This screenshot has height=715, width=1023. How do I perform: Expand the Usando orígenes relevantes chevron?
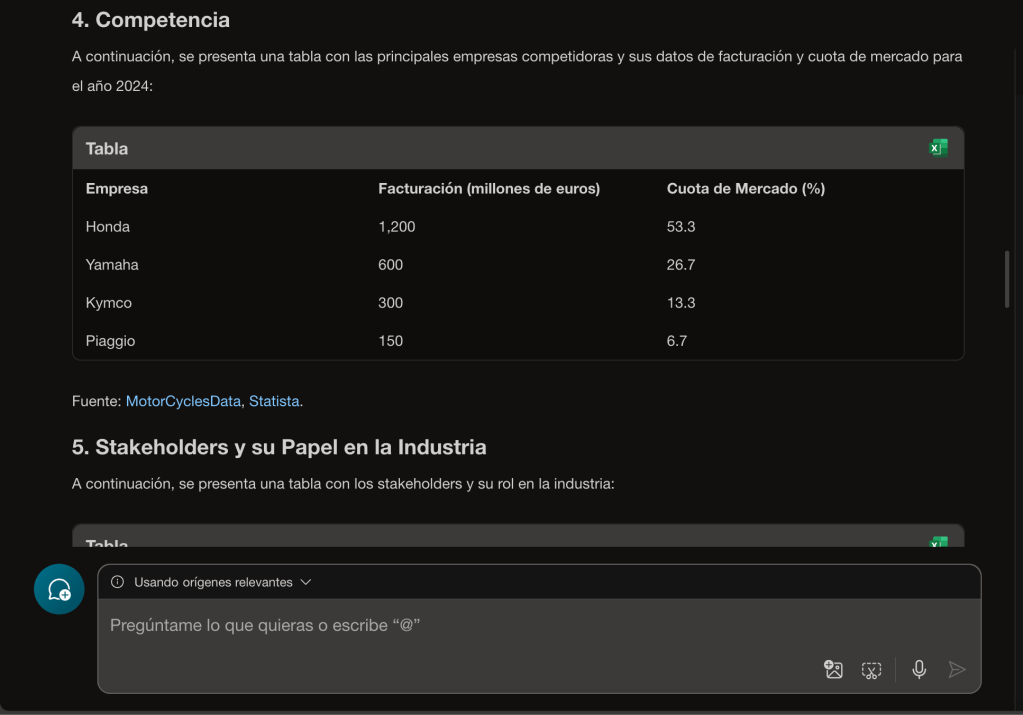[306, 582]
